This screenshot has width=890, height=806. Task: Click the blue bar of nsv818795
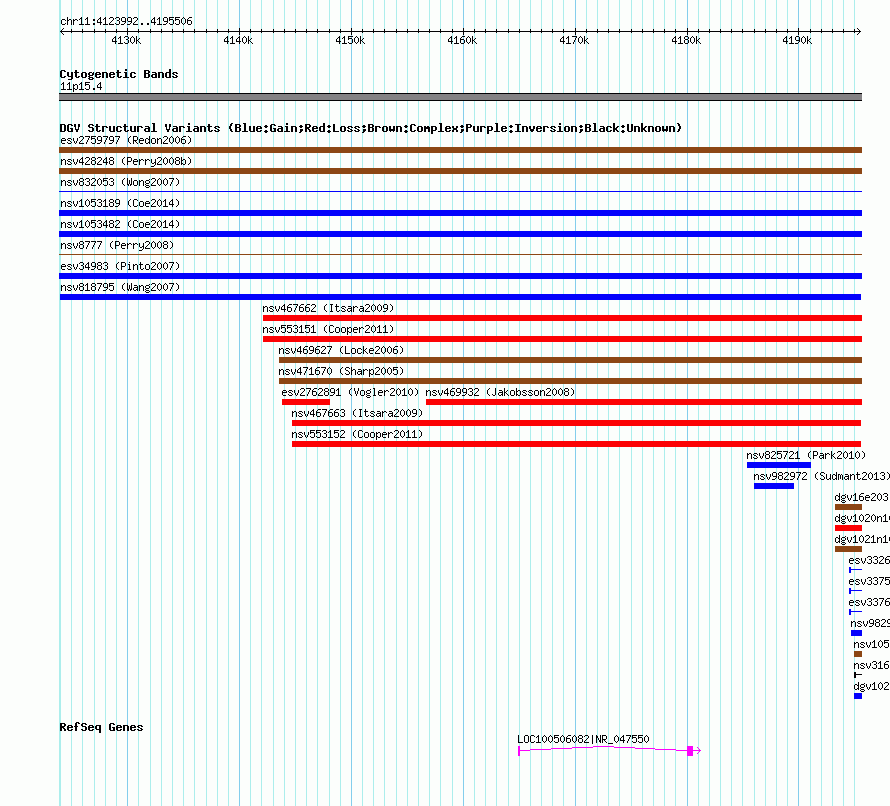(460, 297)
